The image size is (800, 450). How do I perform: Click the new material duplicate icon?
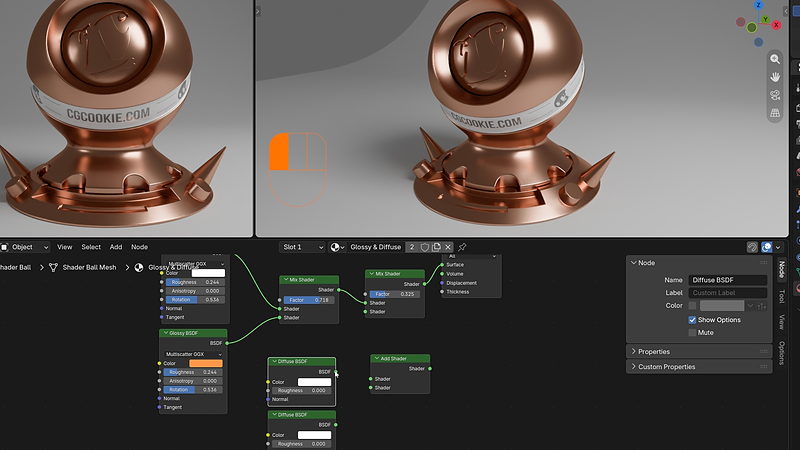[436, 247]
